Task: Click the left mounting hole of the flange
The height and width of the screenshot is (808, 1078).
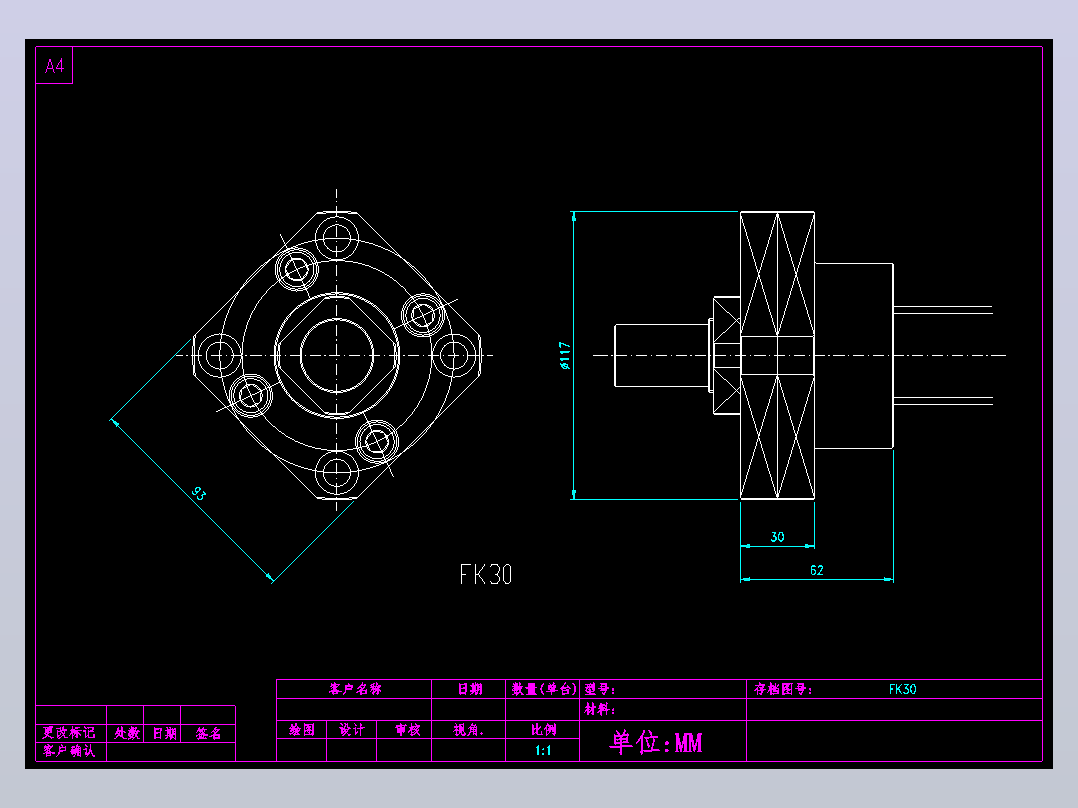Action: [x=220, y=356]
